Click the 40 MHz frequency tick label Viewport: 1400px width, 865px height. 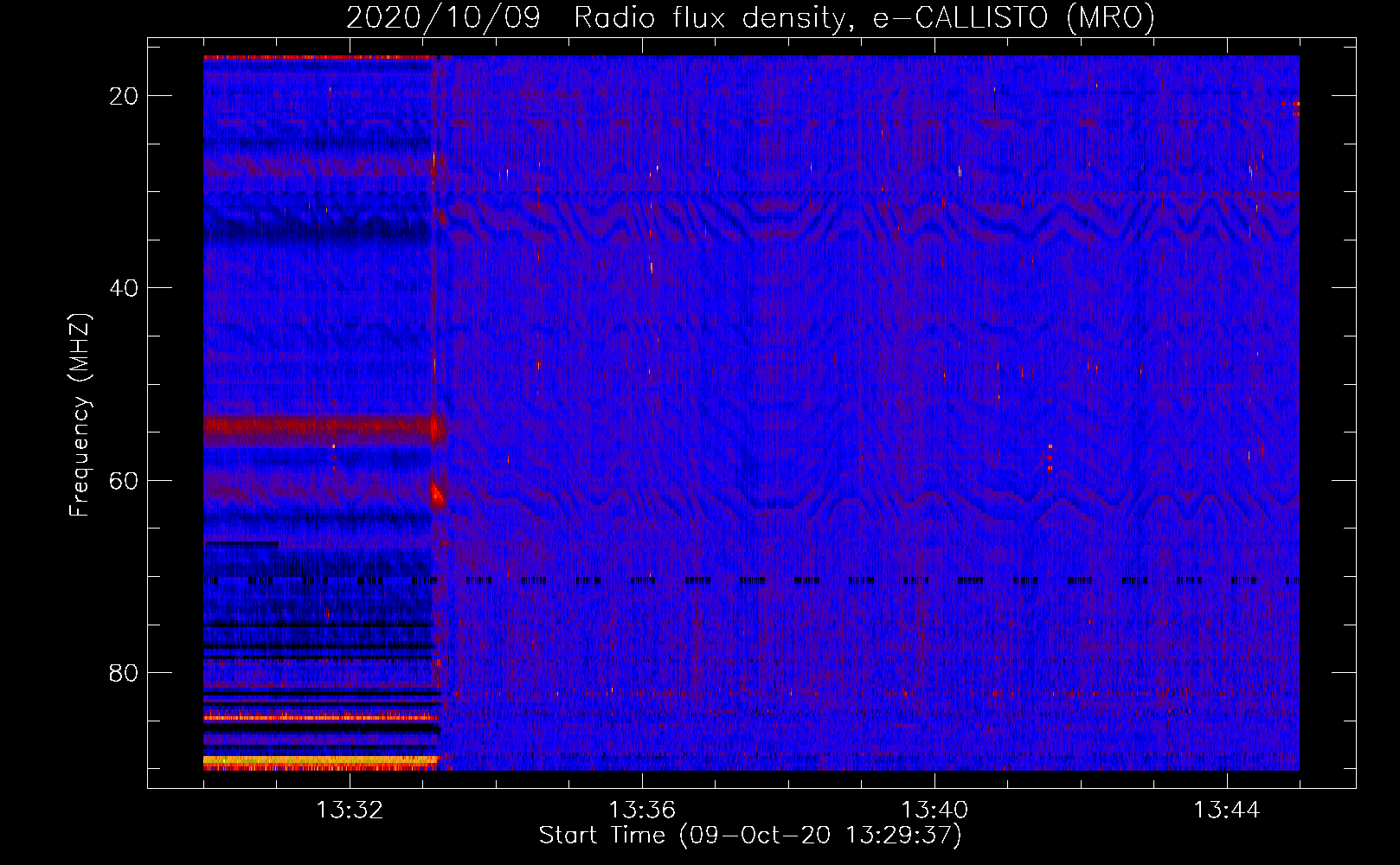tap(124, 288)
